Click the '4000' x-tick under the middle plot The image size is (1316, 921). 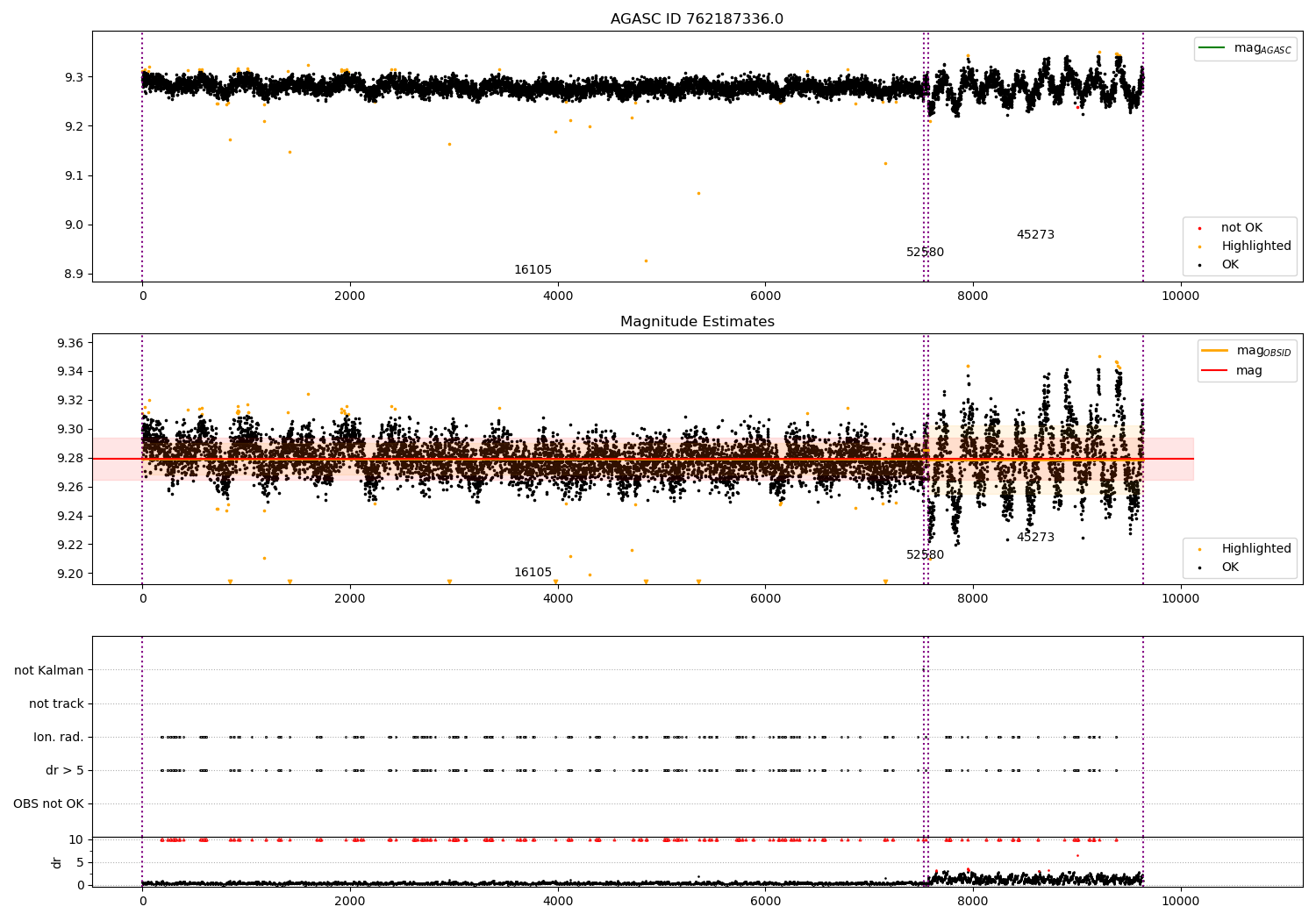(558, 598)
